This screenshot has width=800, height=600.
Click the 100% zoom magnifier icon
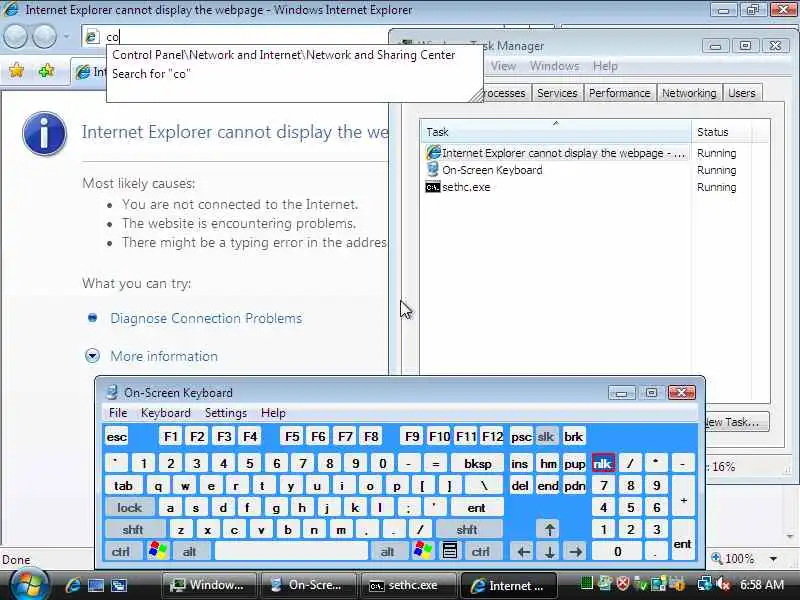(x=717, y=558)
